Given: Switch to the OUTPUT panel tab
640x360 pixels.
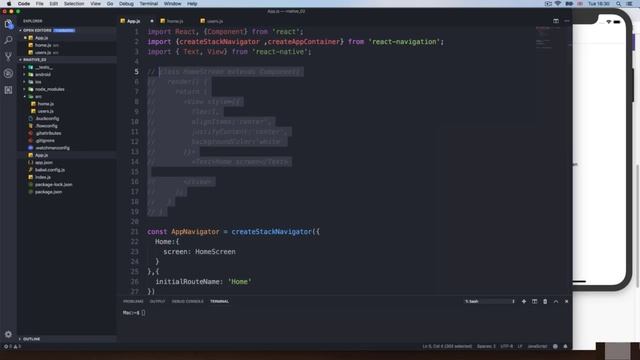Looking at the screenshot, I should click(x=157, y=302).
